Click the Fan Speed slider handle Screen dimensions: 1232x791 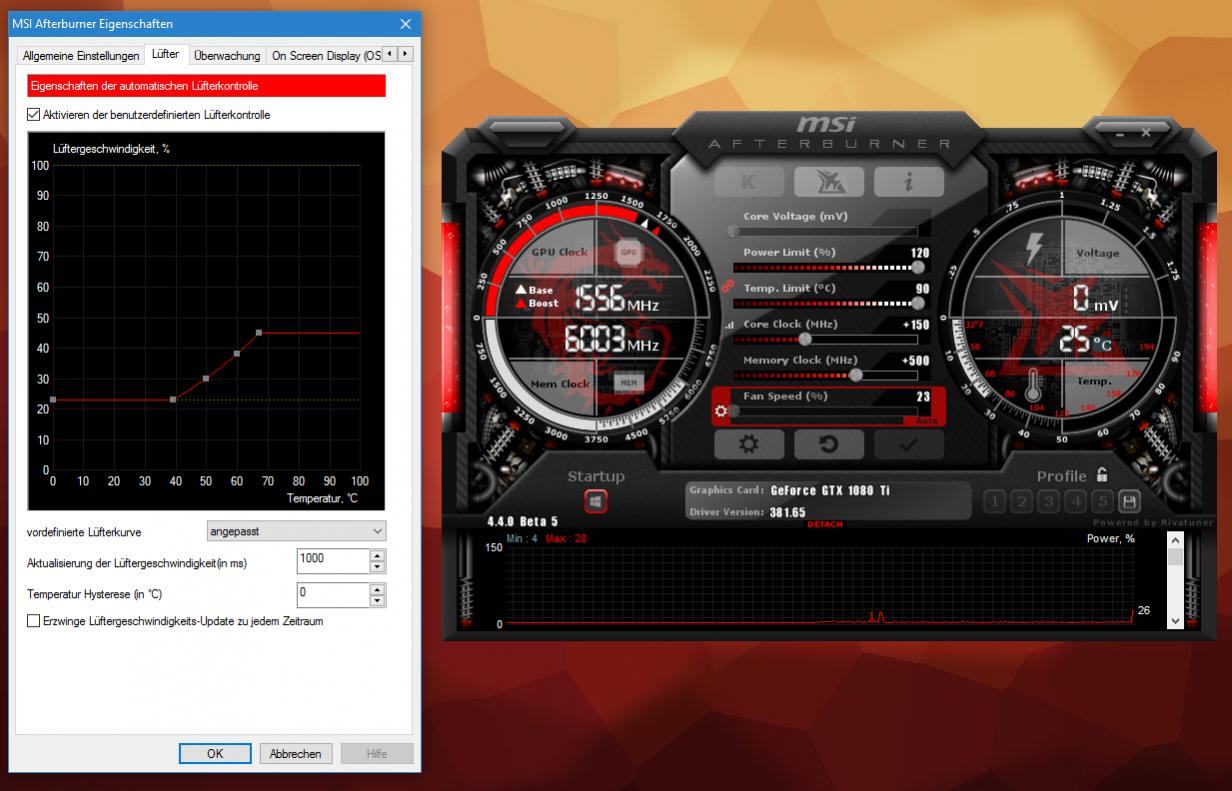click(734, 411)
